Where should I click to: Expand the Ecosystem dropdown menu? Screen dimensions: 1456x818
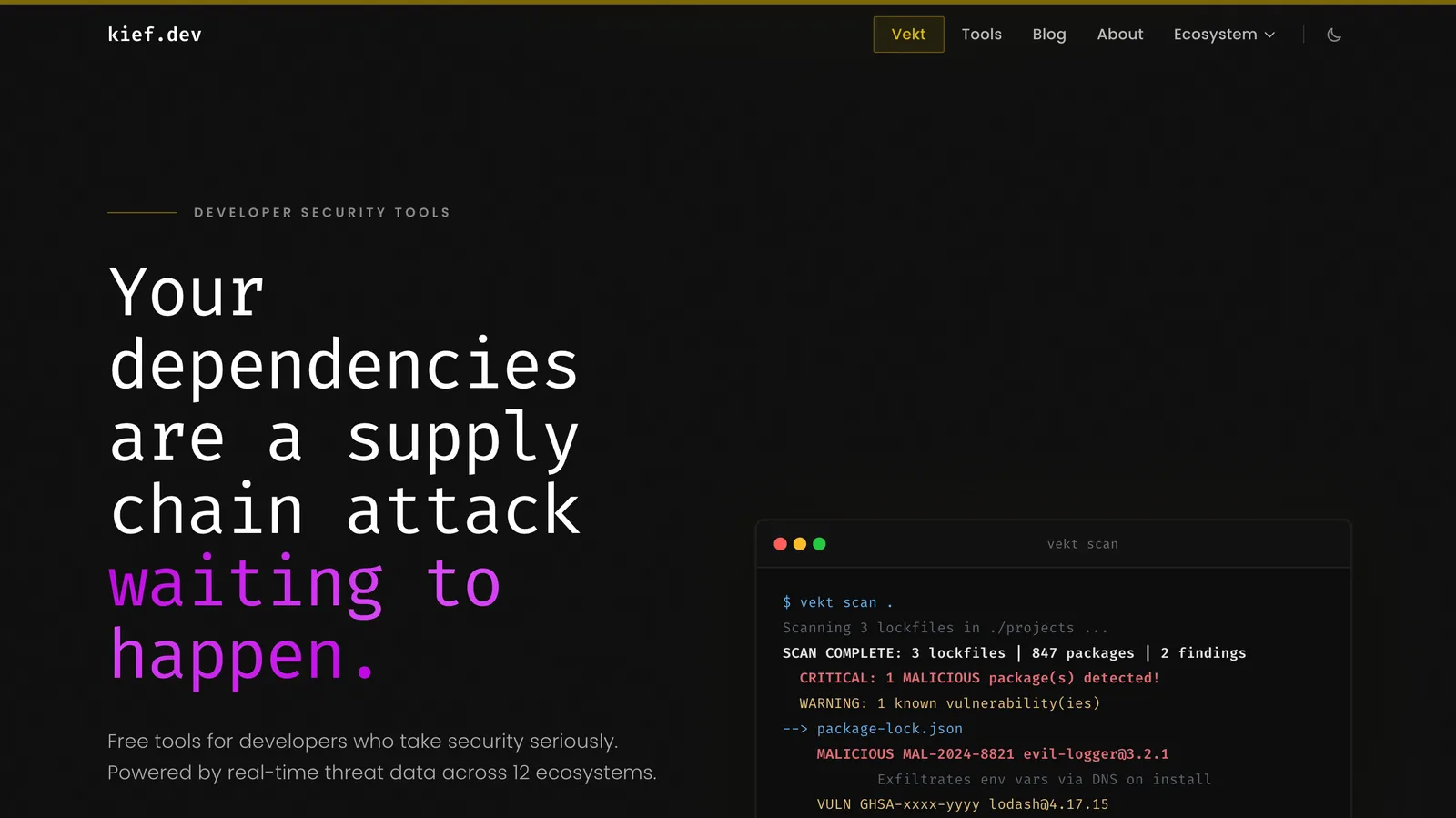[1224, 35]
